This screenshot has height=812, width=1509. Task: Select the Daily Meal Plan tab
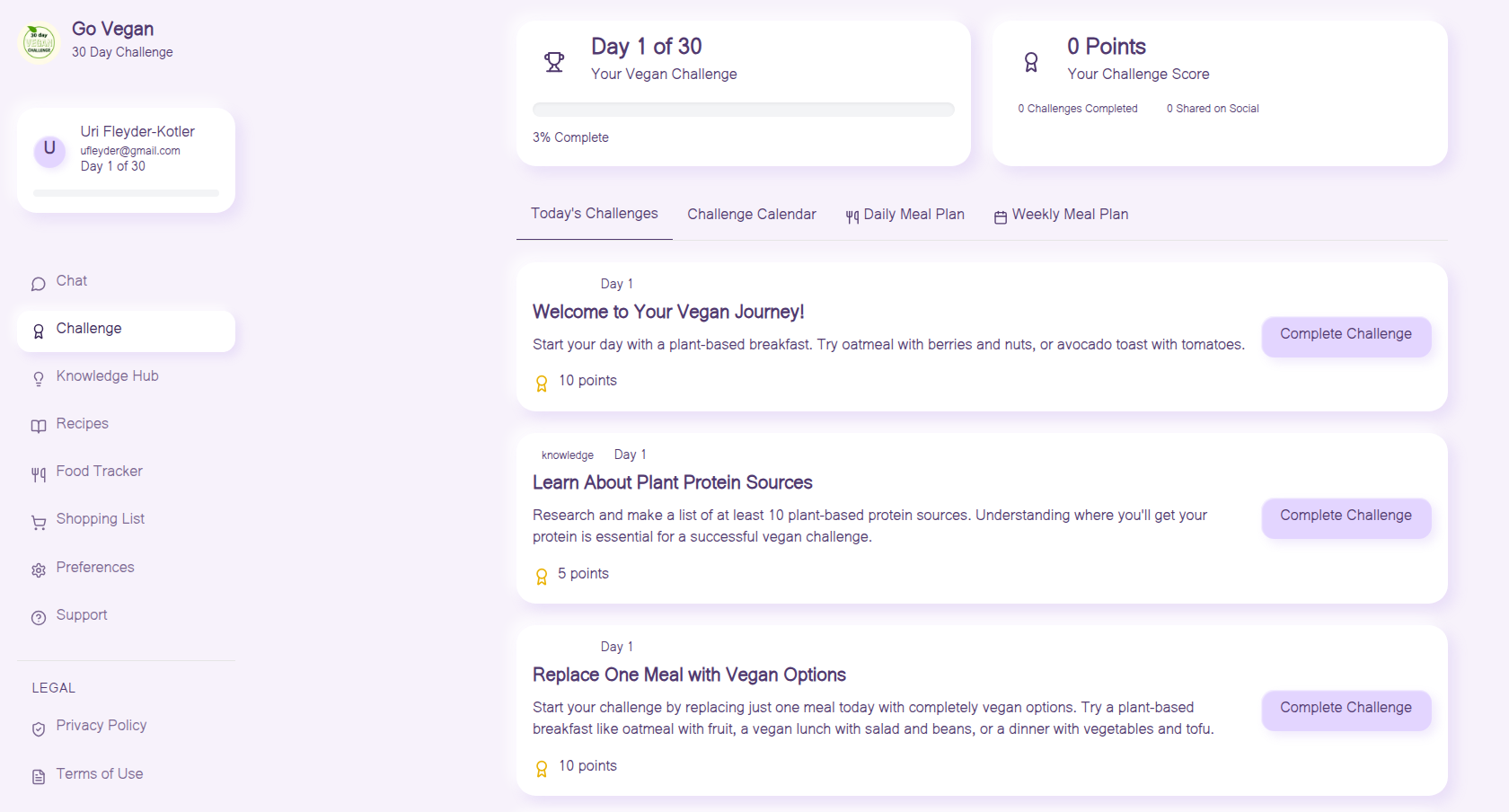pos(905,214)
